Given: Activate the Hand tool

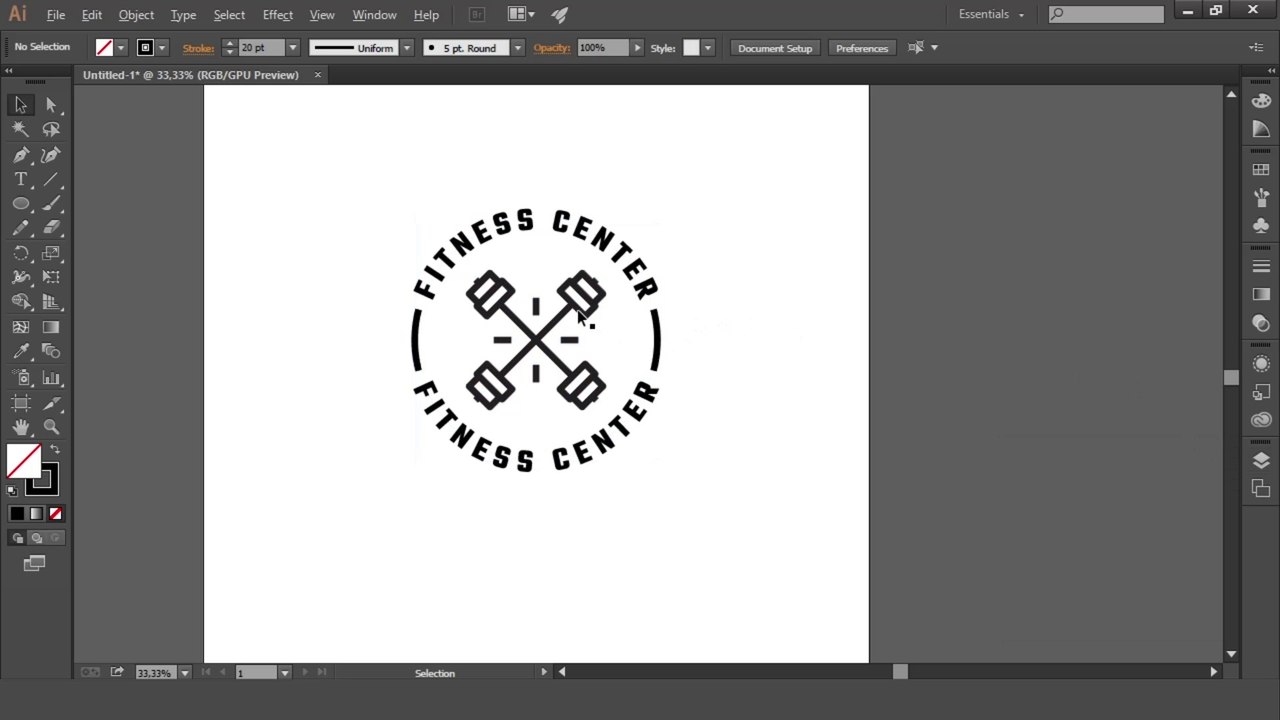Looking at the screenshot, I should coord(21,427).
